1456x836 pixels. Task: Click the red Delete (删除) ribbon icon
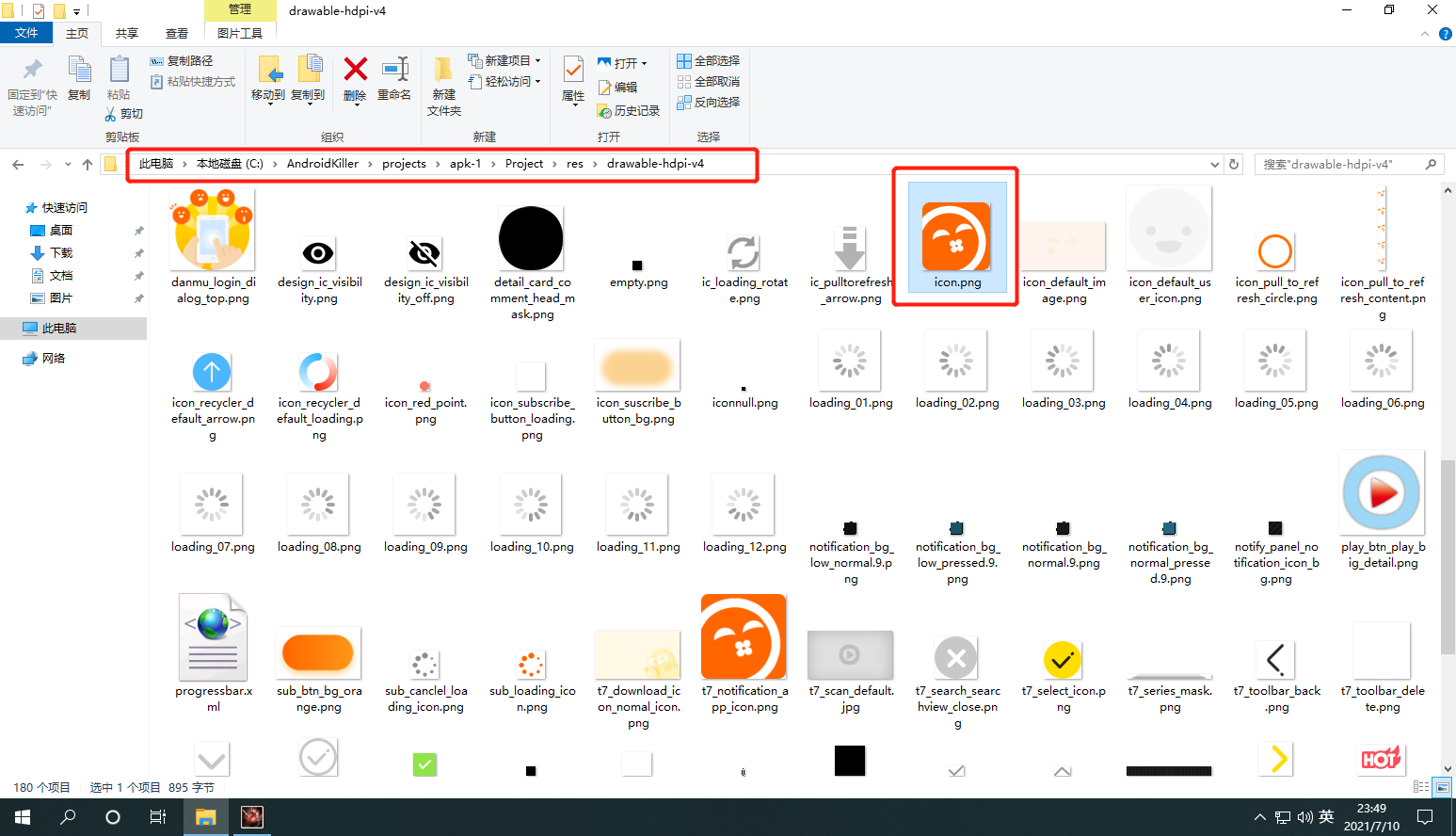click(x=355, y=69)
